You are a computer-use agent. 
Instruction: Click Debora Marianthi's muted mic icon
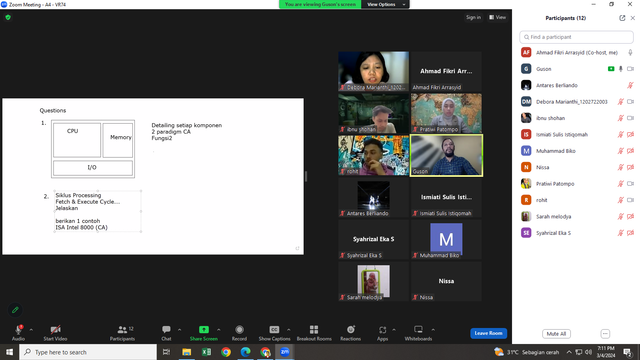[621, 102]
